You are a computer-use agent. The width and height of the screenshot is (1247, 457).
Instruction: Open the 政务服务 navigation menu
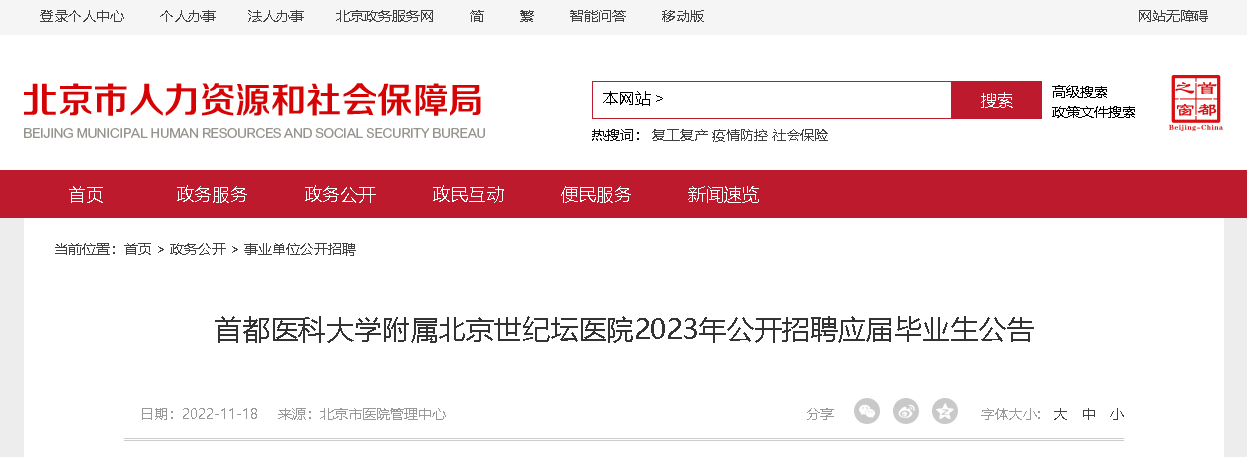coord(212,195)
